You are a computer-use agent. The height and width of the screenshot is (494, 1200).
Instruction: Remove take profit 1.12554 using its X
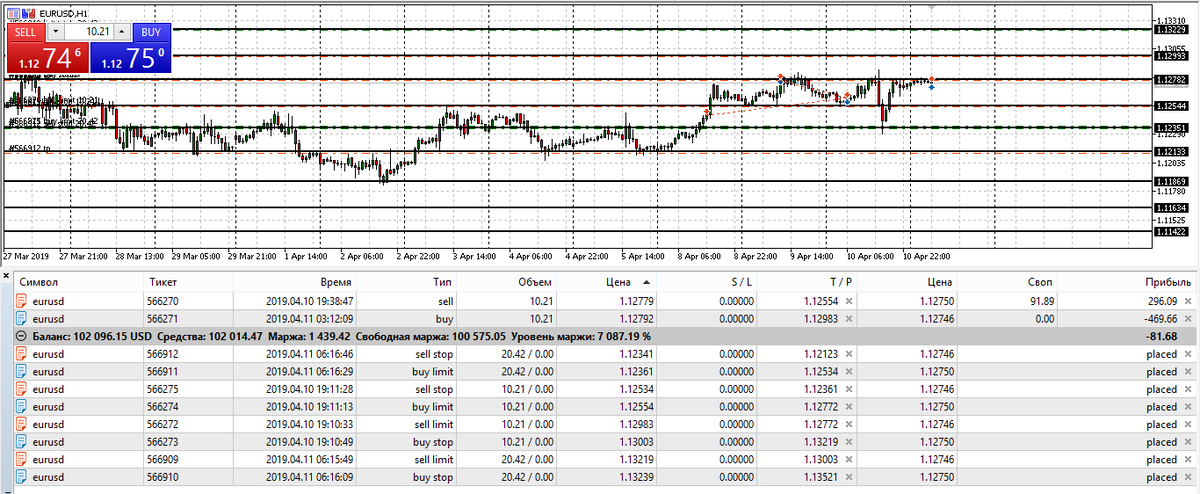click(848, 300)
